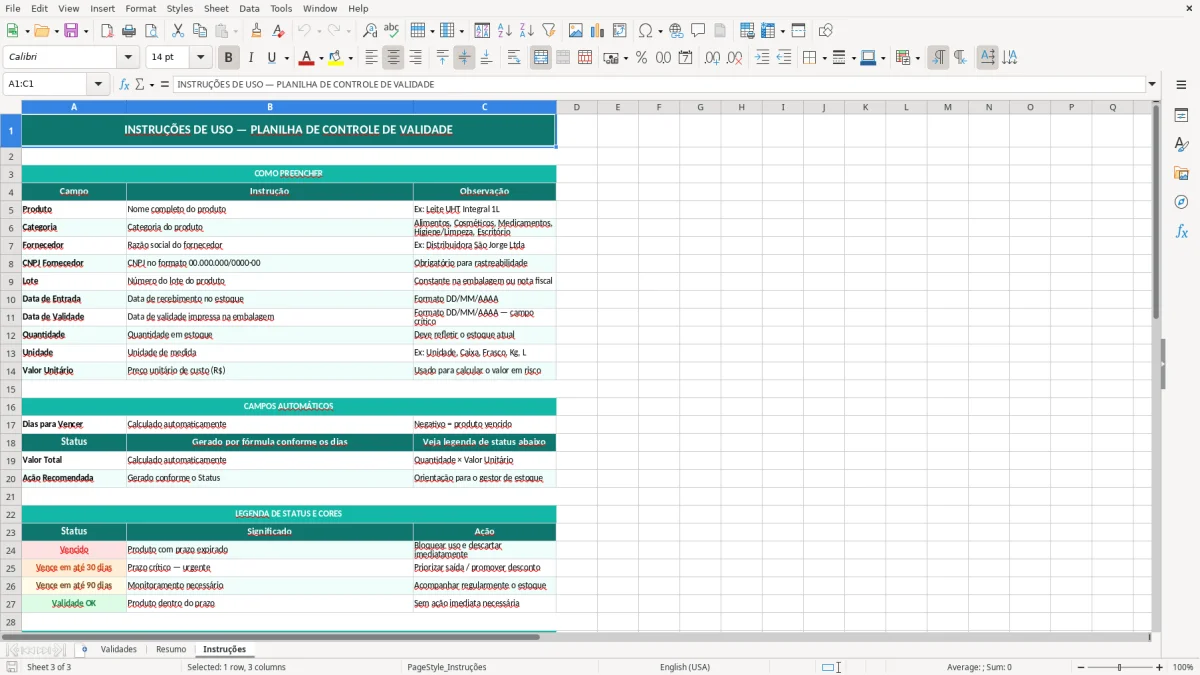This screenshot has height=675, width=1200.
Task: Insert a chart using the toolbar icon
Action: click(x=598, y=31)
